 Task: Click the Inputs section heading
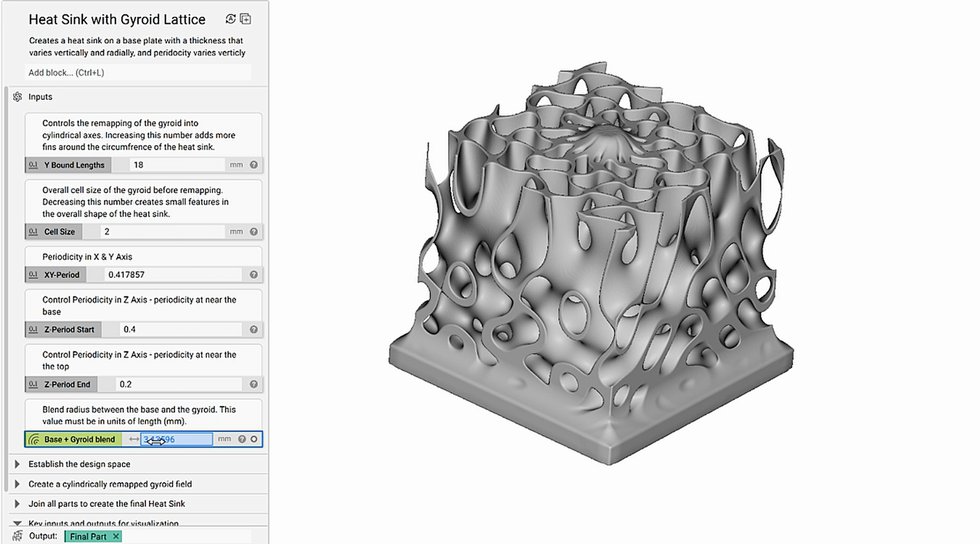[x=40, y=97]
